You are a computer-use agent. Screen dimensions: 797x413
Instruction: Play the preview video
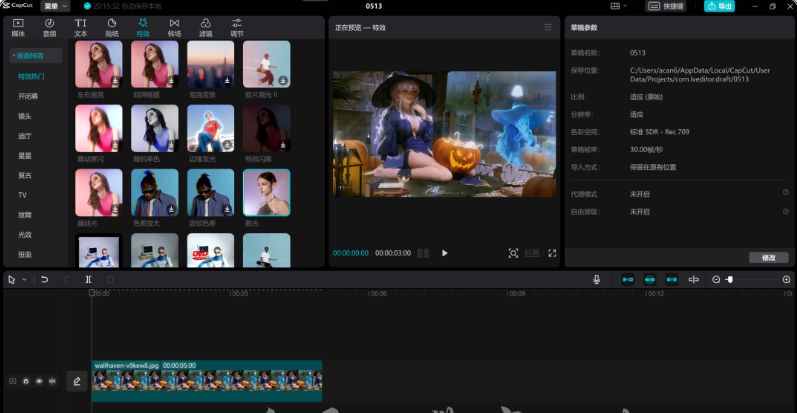tap(445, 253)
